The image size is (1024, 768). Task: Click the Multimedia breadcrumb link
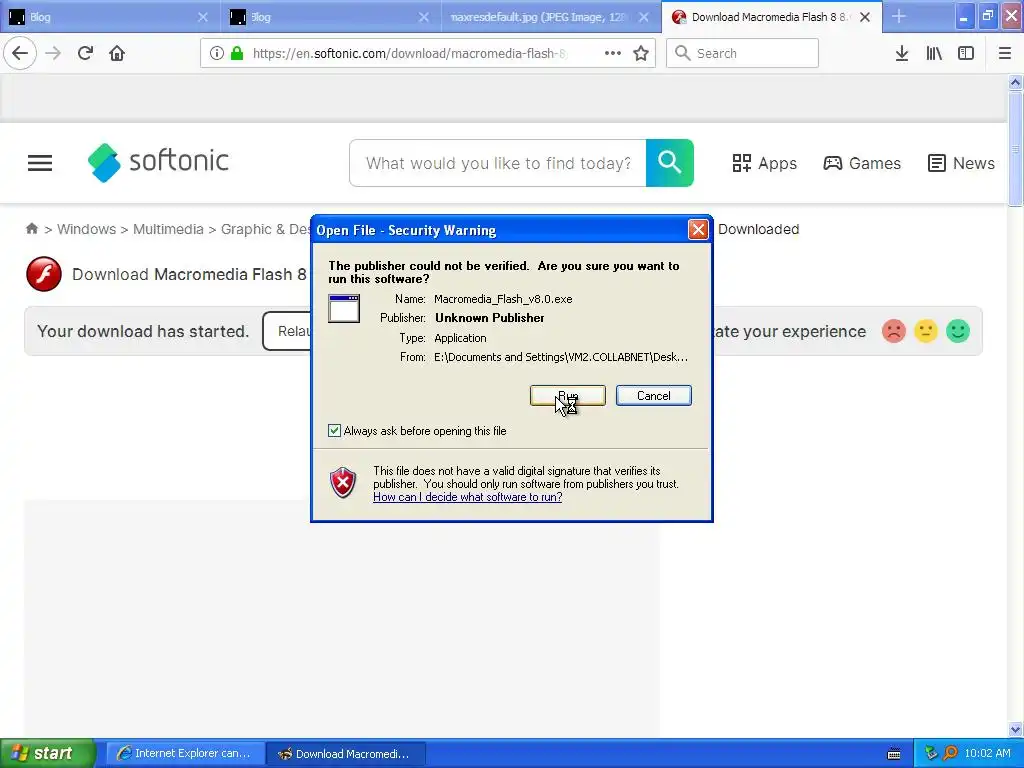coord(168,229)
